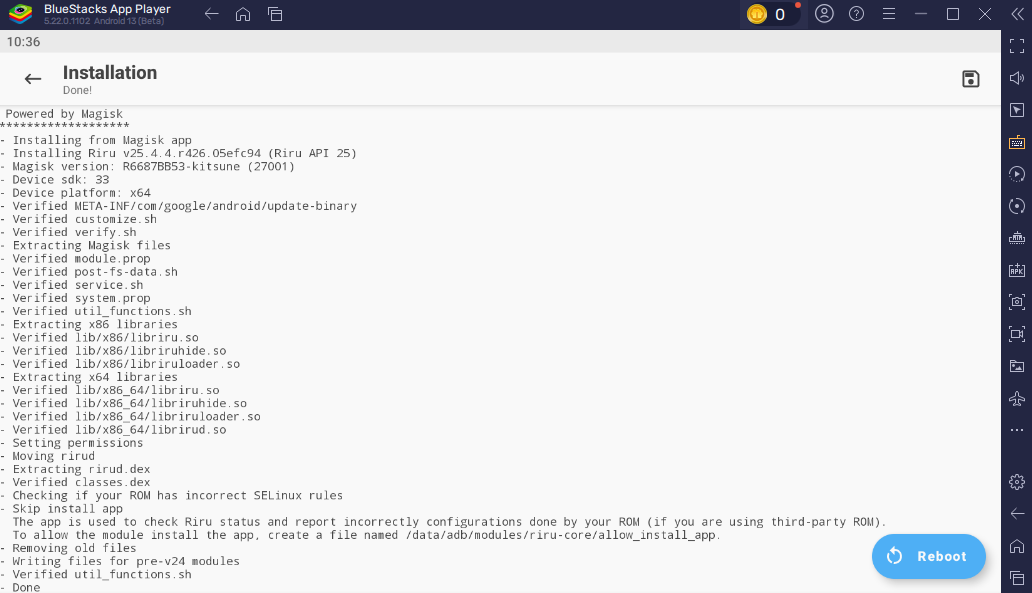This screenshot has height=593, width=1032.
Task: Click the "Verified META-INF" update-binary line
Action: (x=178, y=206)
